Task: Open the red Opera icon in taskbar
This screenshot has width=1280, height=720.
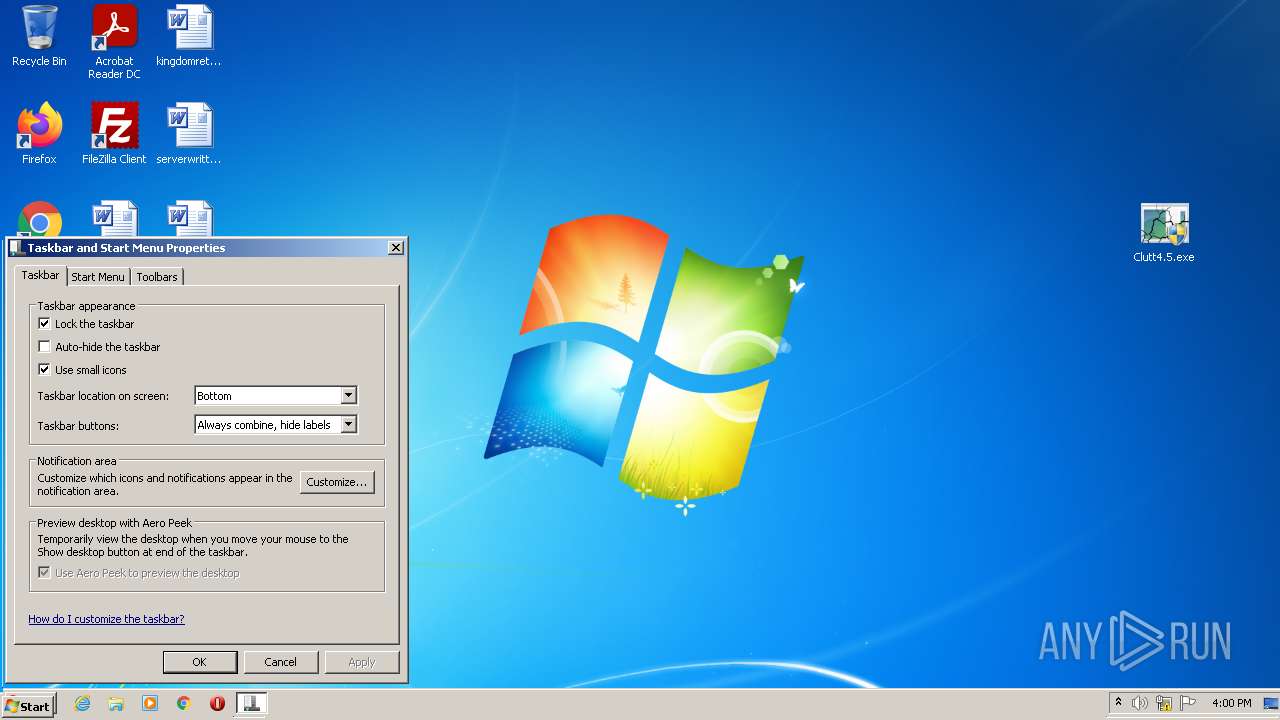Action: coord(217,704)
